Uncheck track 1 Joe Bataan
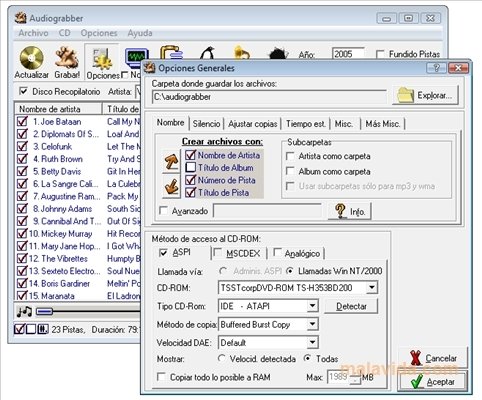Image resolution: width=482 pixels, height=400 pixels. [22, 122]
